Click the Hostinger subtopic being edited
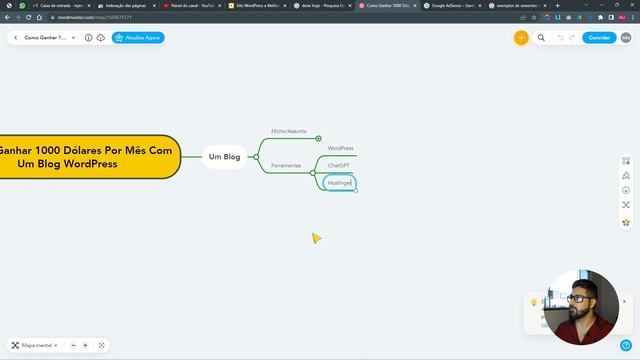 pos(340,183)
